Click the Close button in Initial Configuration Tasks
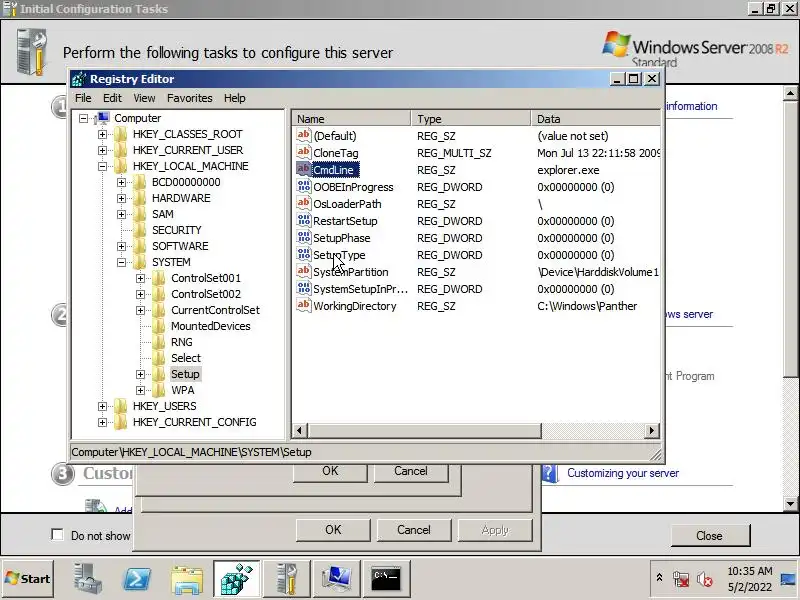Screen dimensions: 800x600 [x=710, y=536]
